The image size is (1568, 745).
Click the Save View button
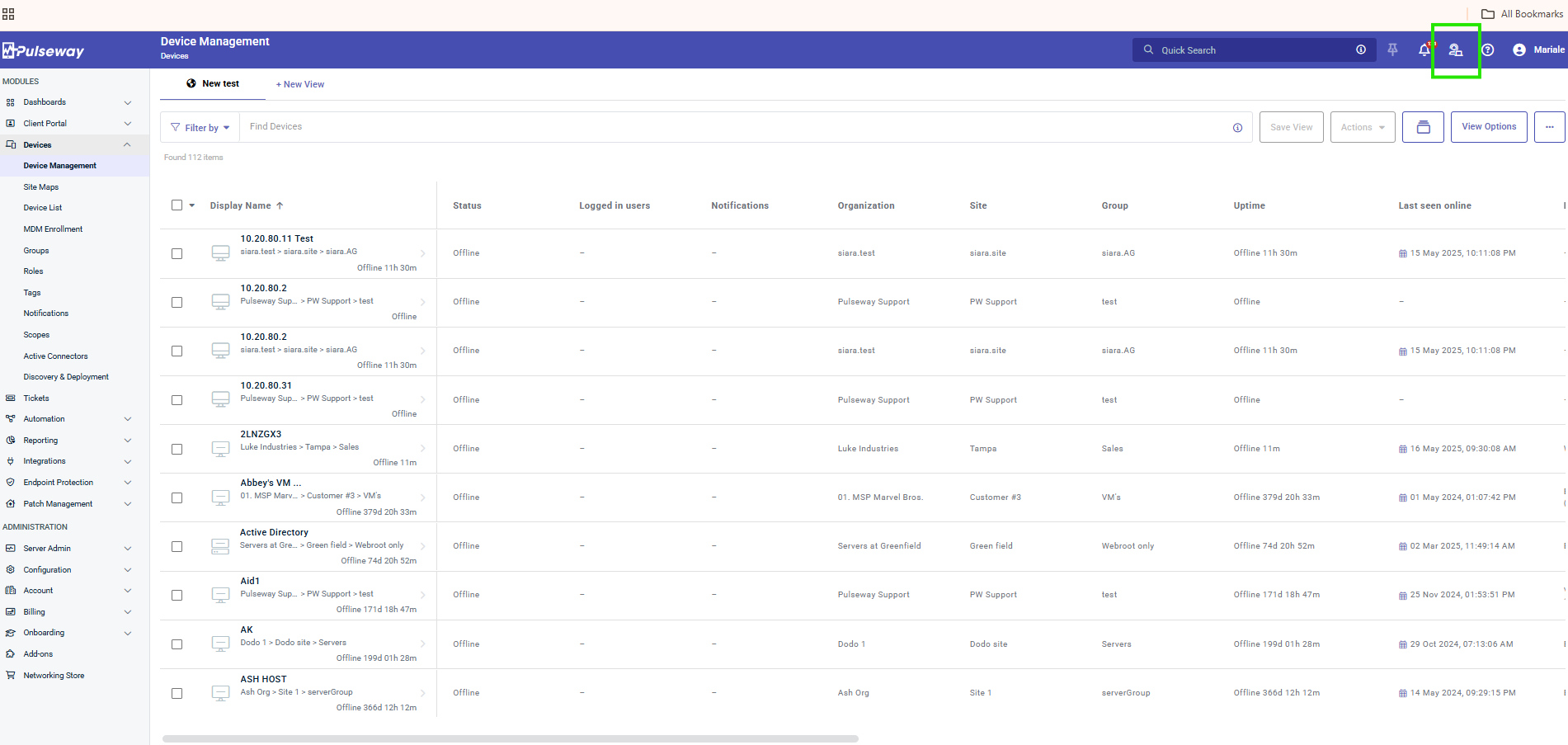[x=1292, y=127]
